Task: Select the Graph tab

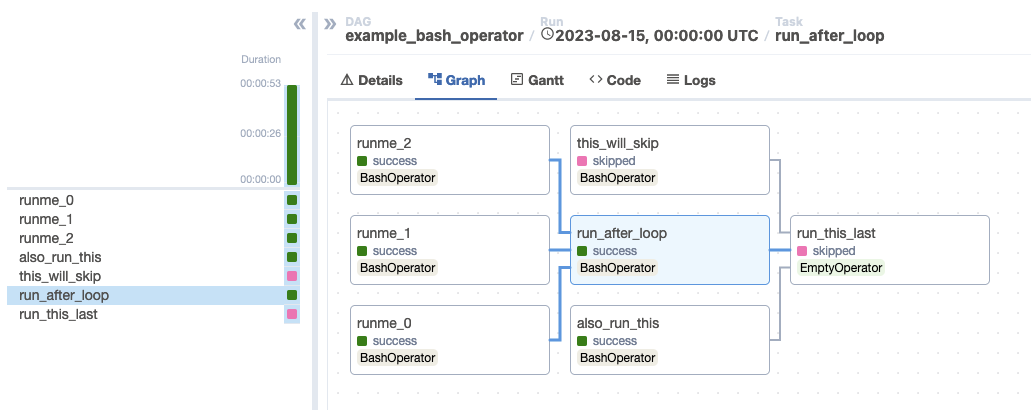Action: [x=456, y=80]
